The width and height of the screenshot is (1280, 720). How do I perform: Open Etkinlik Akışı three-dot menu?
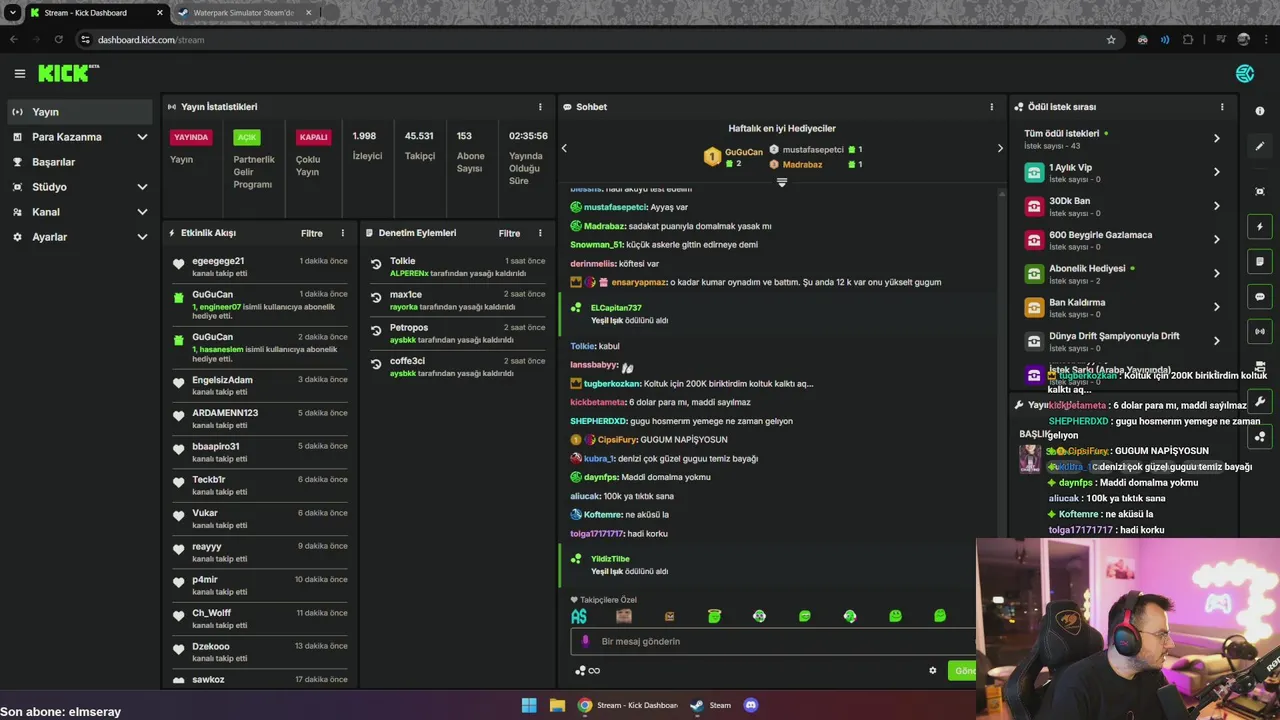click(x=342, y=233)
